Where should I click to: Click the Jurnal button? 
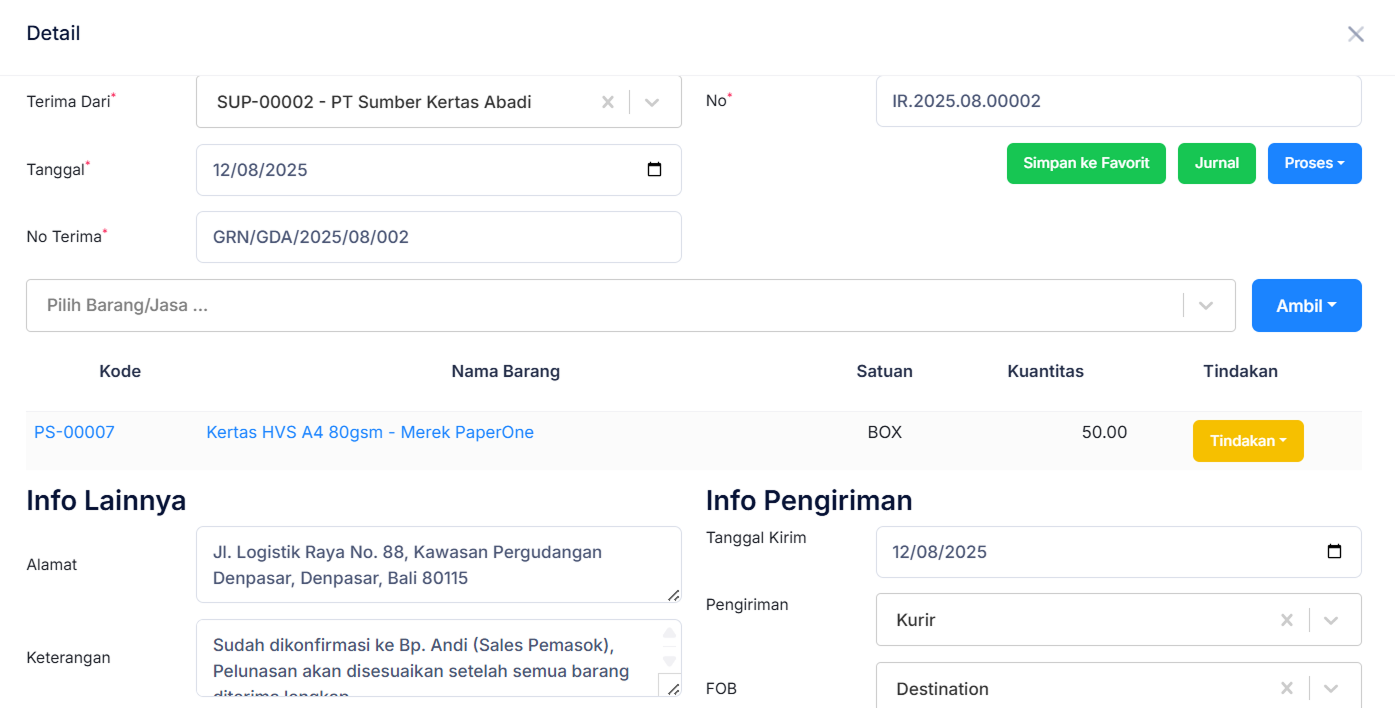pyautogui.click(x=1216, y=163)
